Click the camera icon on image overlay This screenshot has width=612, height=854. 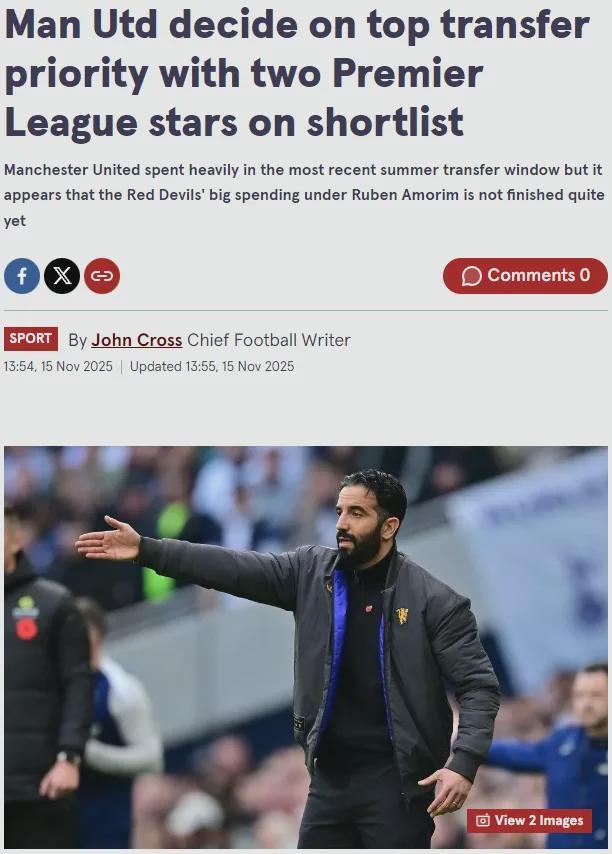pyautogui.click(x=482, y=820)
